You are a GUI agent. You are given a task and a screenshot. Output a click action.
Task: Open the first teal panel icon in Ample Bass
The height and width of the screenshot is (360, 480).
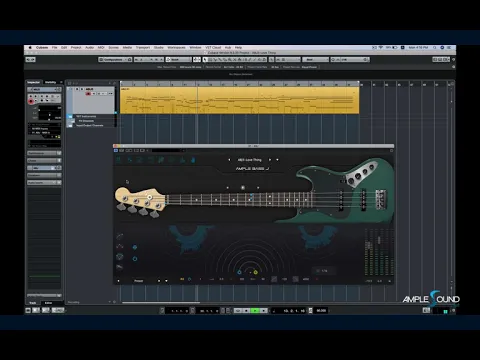point(119,160)
